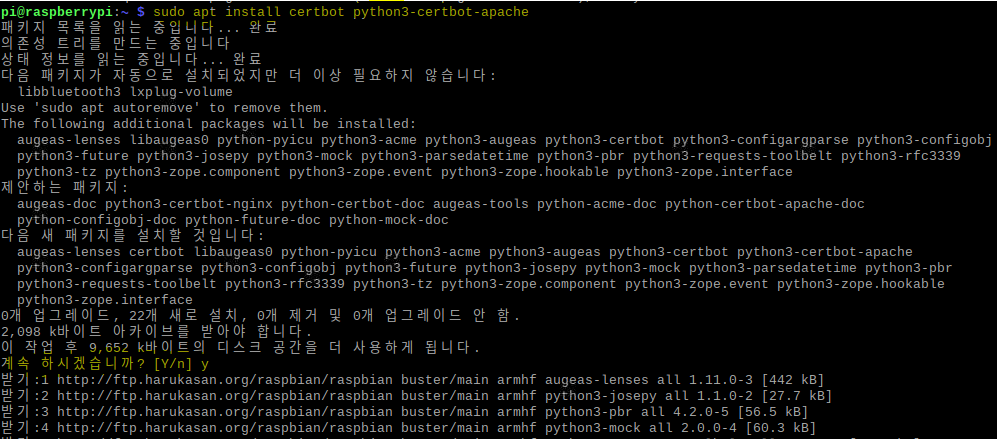Click the '[442 kB]' size of augeas-lenses

pos(792,380)
